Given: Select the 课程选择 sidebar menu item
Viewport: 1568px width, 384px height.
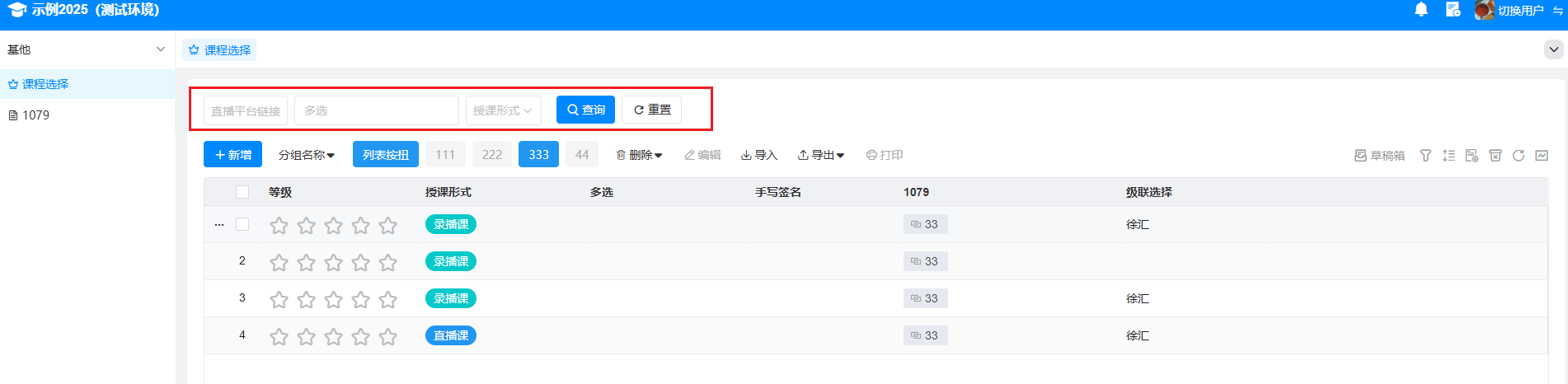Looking at the screenshot, I should [x=45, y=84].
